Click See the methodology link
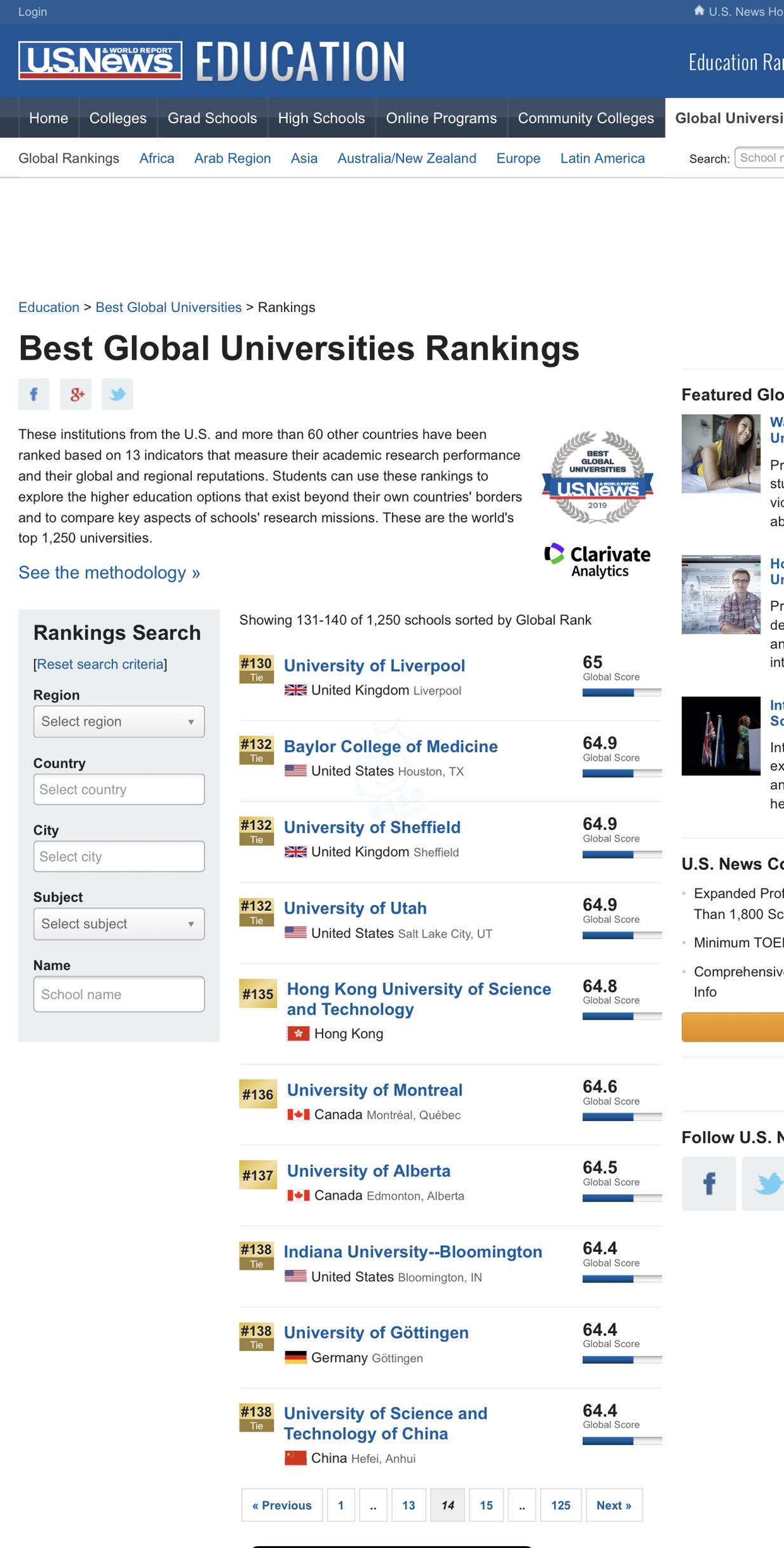The image size is (784, 1548). tap(109, 573)
